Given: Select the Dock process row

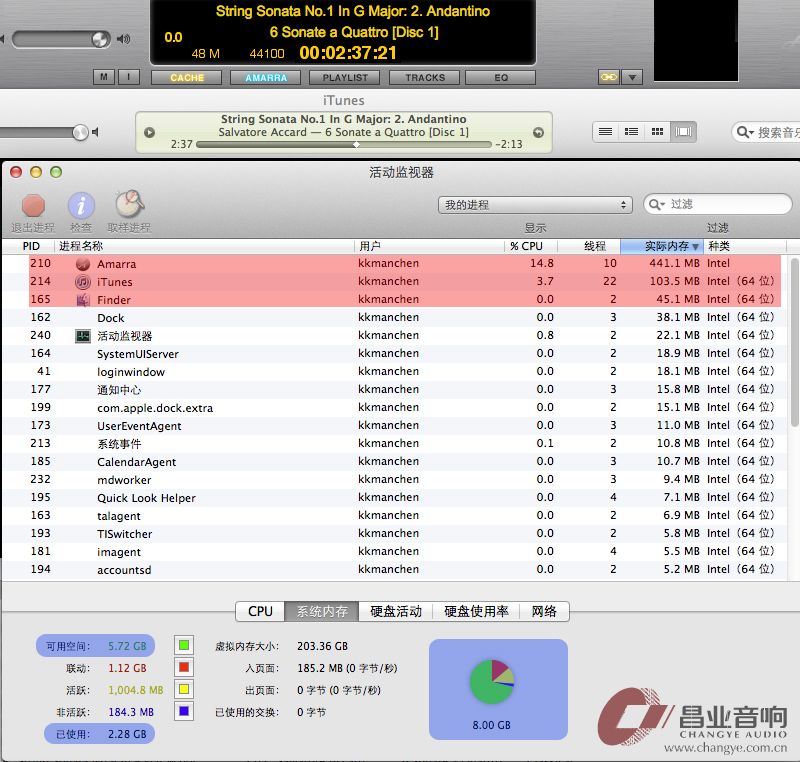Looking at the screenshot, I should pos(395,318).
